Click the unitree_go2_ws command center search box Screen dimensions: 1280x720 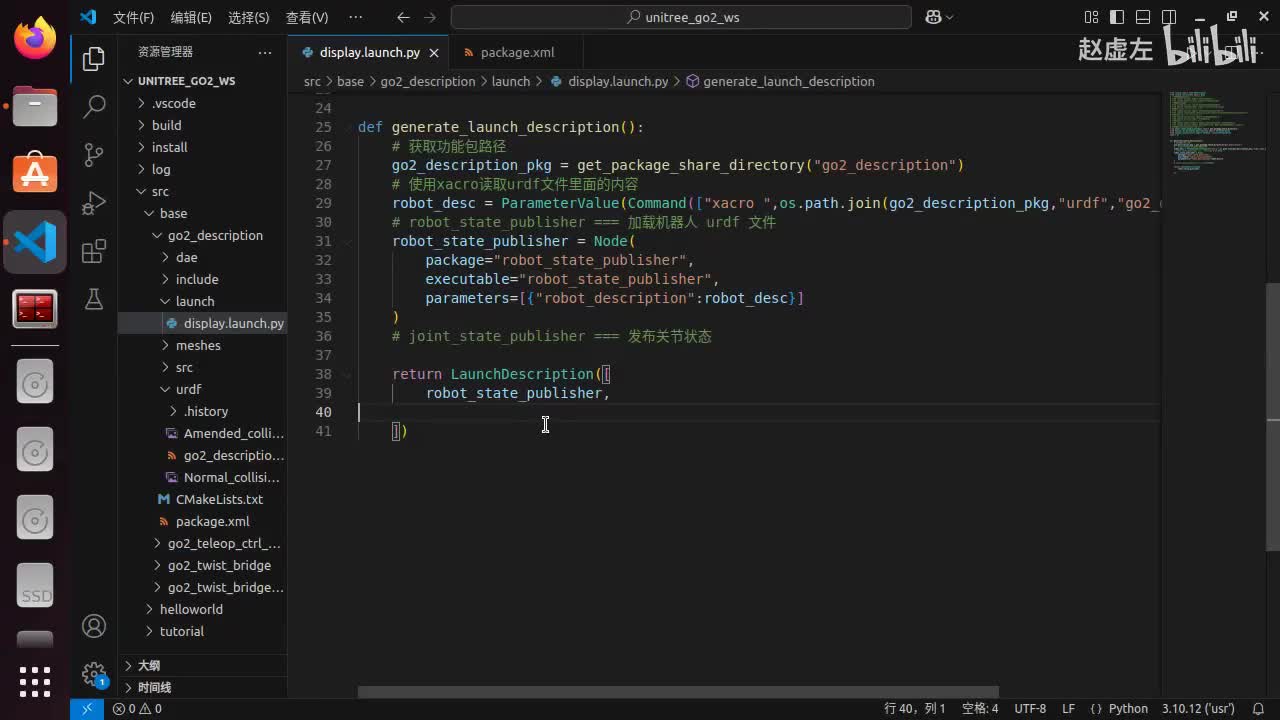coord(681,17)
